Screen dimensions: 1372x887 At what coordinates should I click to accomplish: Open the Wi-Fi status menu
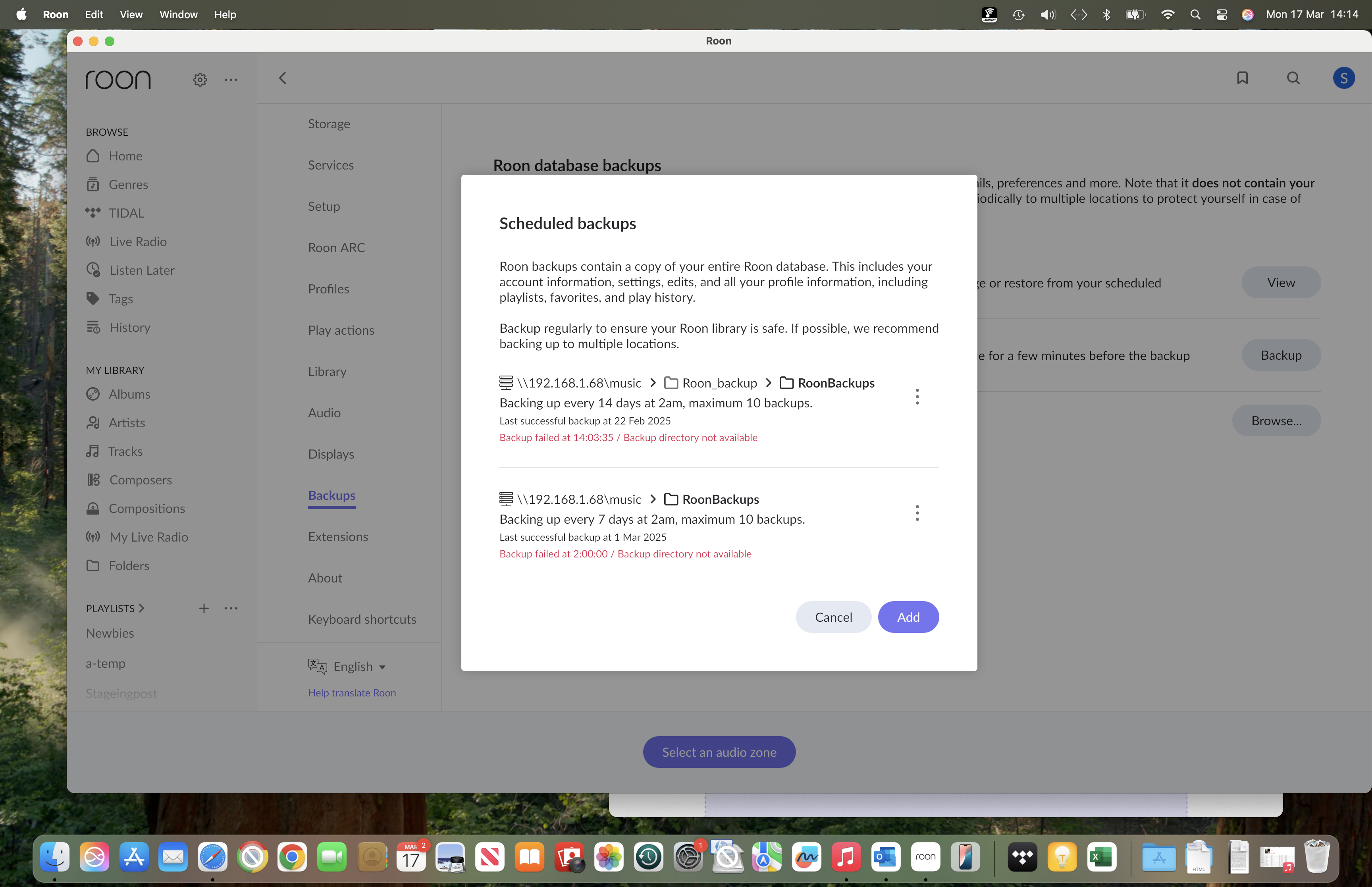pyautogui.click(x=1167, y=14)
